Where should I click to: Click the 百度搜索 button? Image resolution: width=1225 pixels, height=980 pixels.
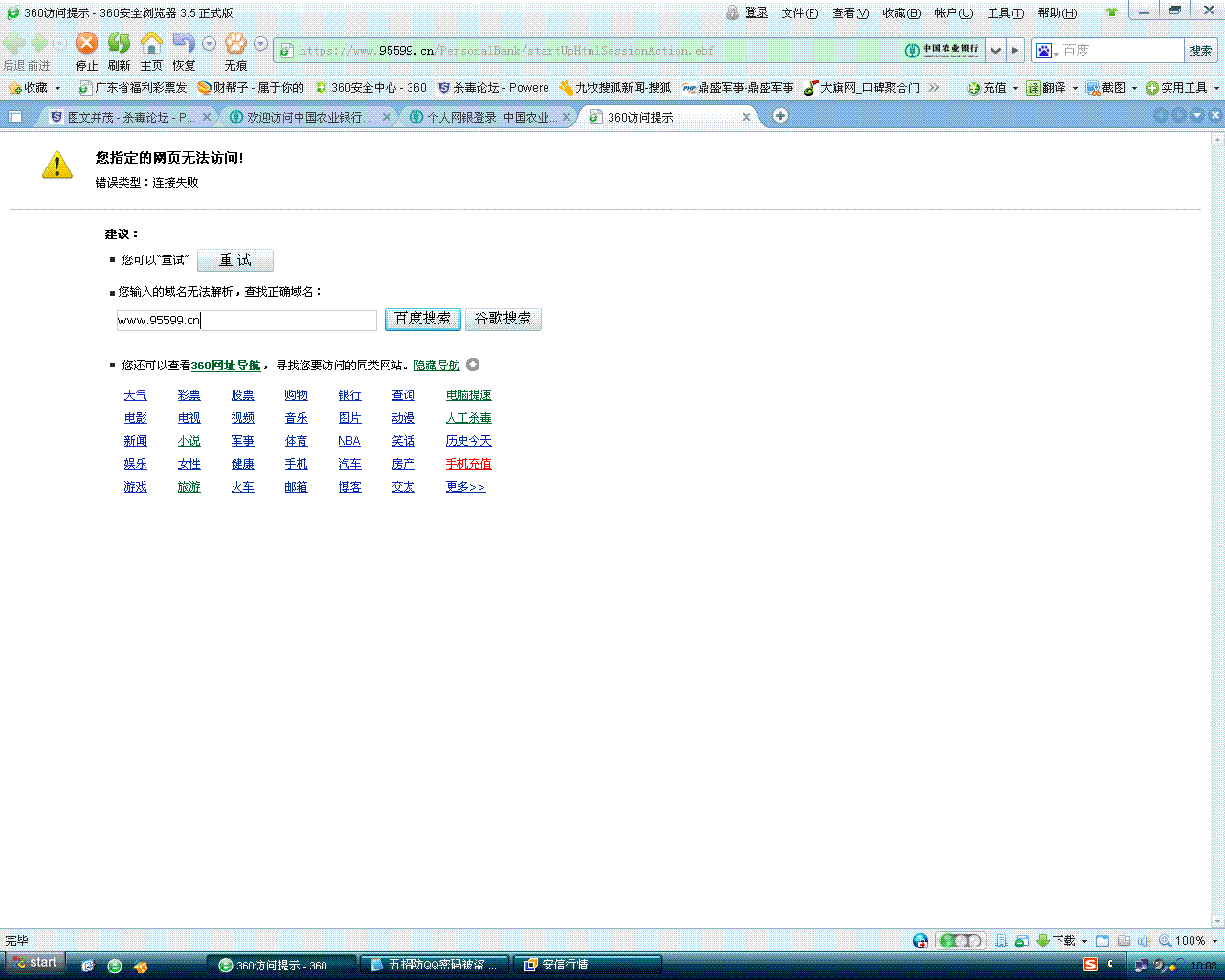[423, 319]
